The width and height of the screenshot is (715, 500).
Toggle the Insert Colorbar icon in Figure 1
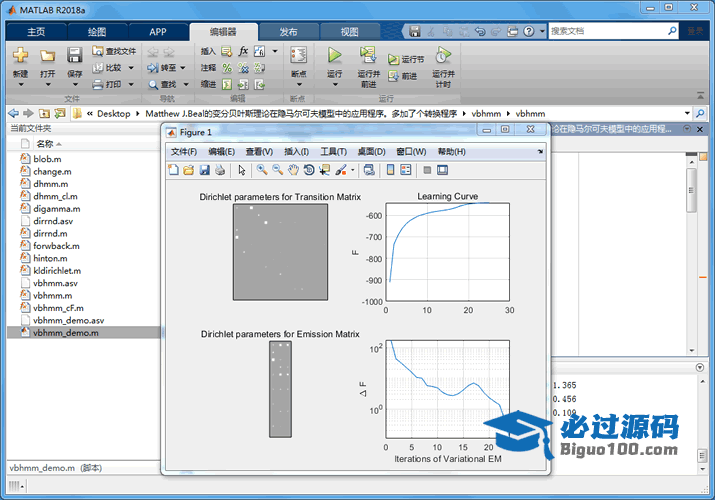390,170
